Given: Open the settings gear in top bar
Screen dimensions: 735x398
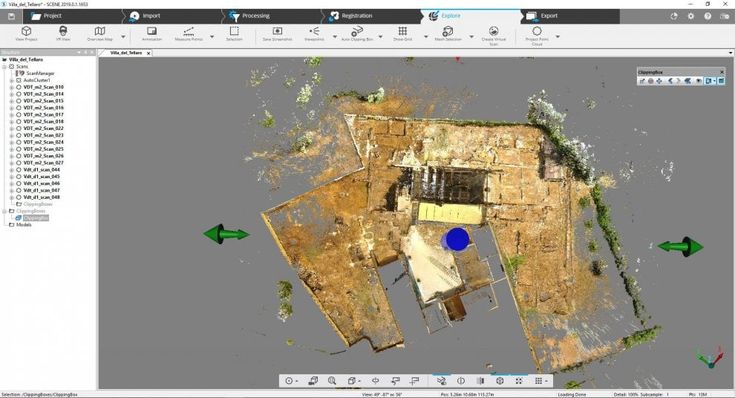Looking at the screenshot, I should (x=690, y=16).
